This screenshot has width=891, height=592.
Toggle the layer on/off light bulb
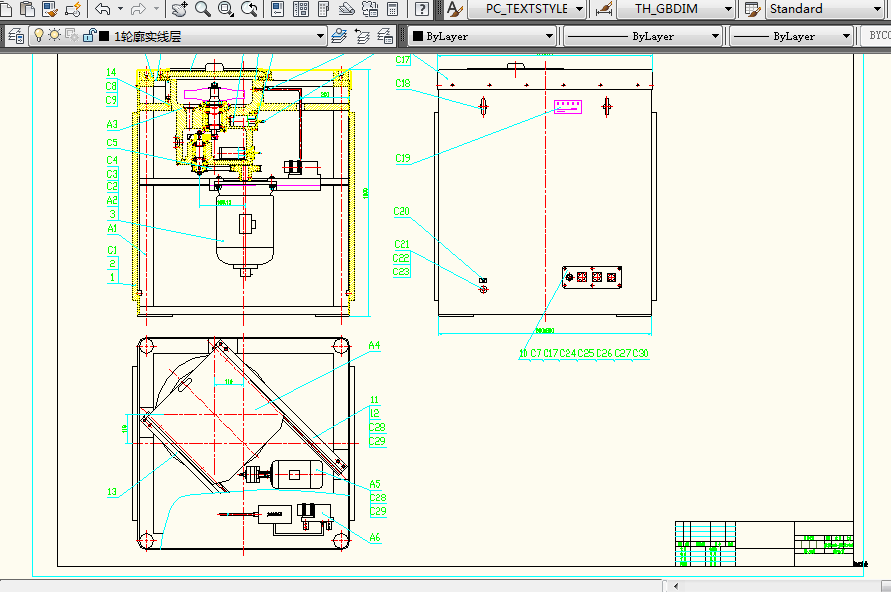39,35
